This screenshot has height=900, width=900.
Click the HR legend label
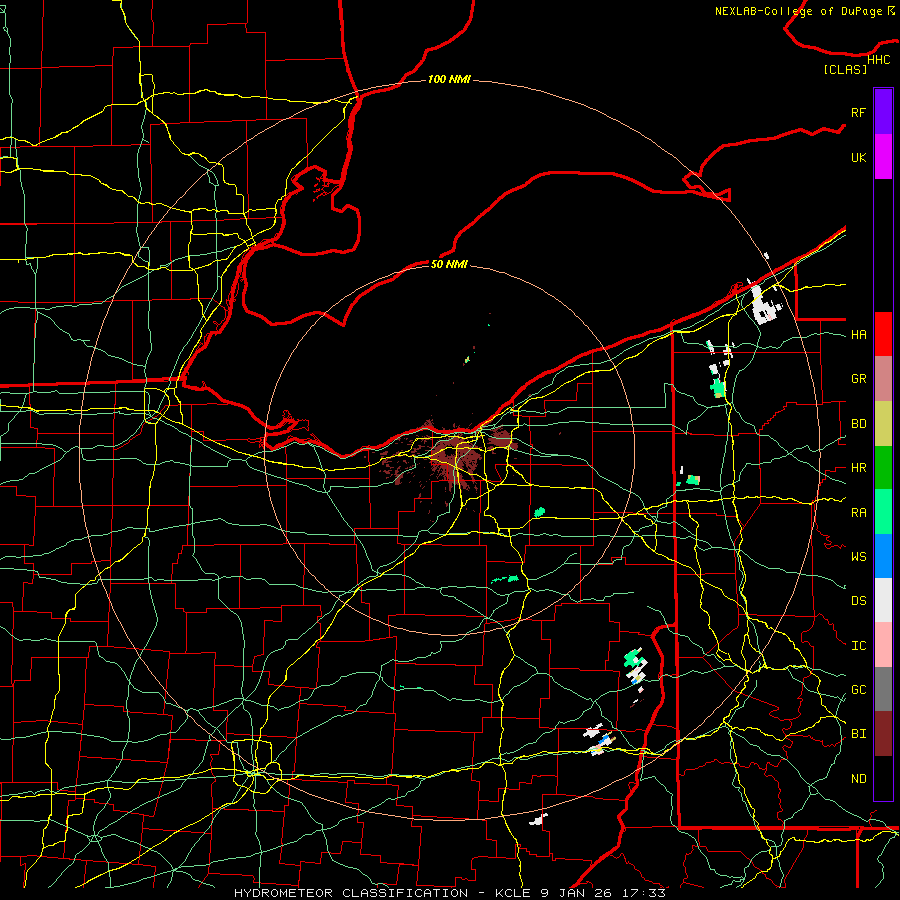click(x=858, y=467)
